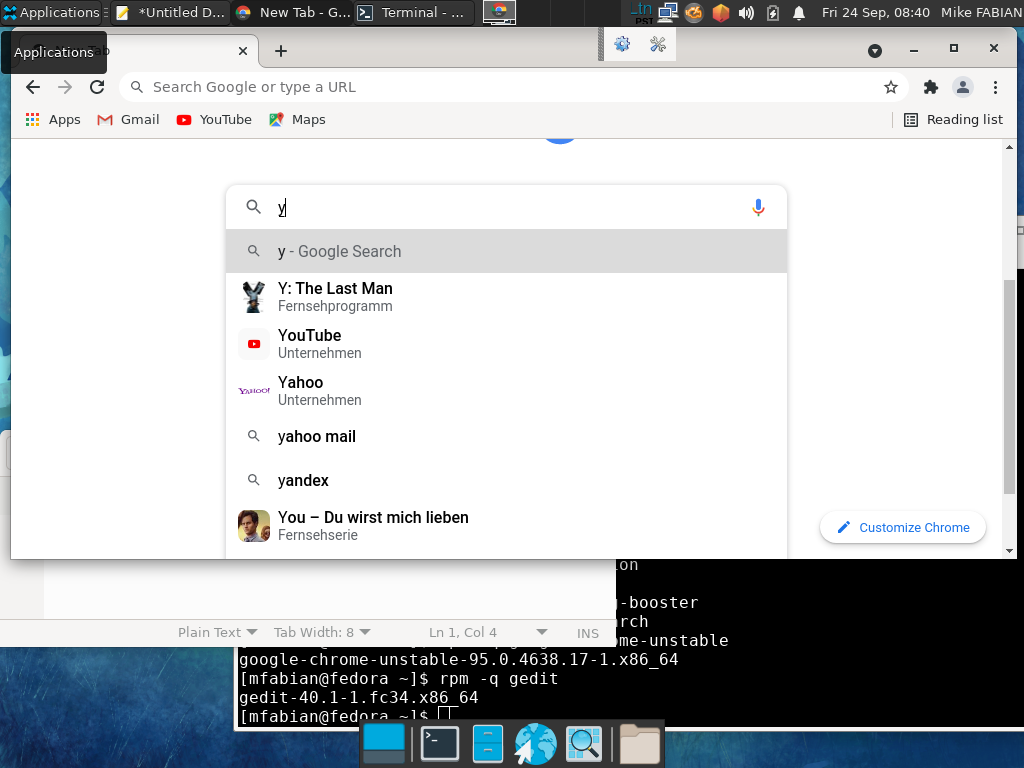Click the reload page icon
This screenshot has width=1024, height=768.
(x=97, y=87)
